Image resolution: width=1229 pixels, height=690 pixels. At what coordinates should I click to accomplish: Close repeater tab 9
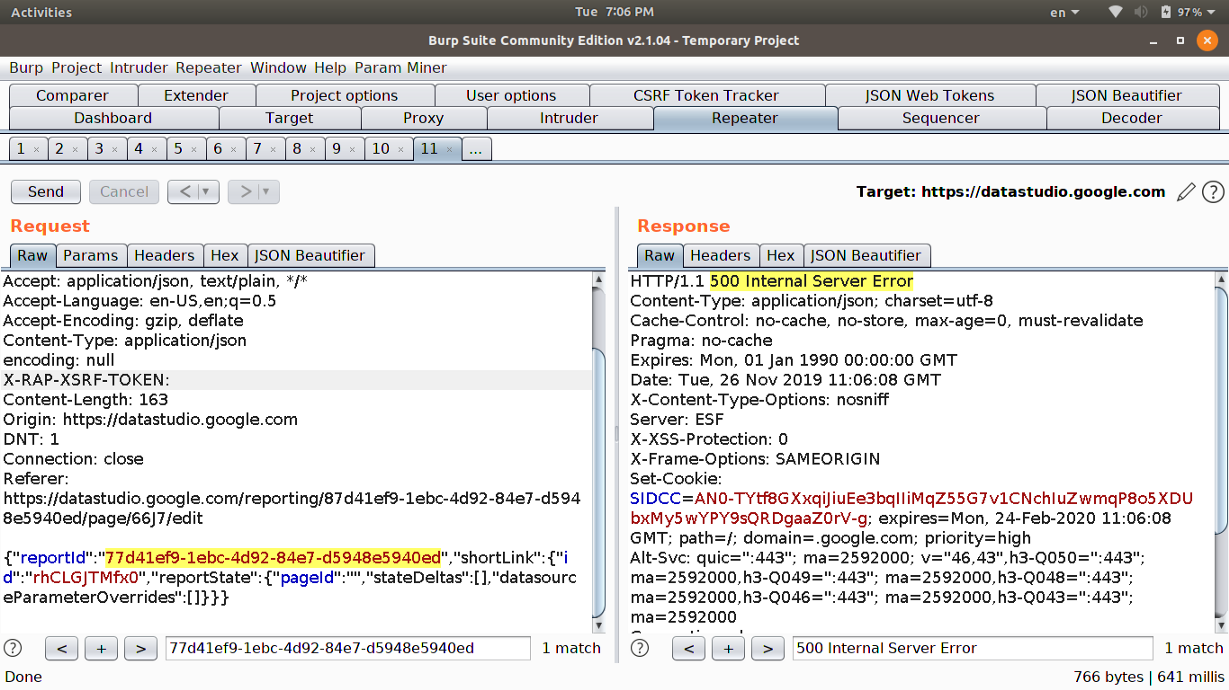352,150
